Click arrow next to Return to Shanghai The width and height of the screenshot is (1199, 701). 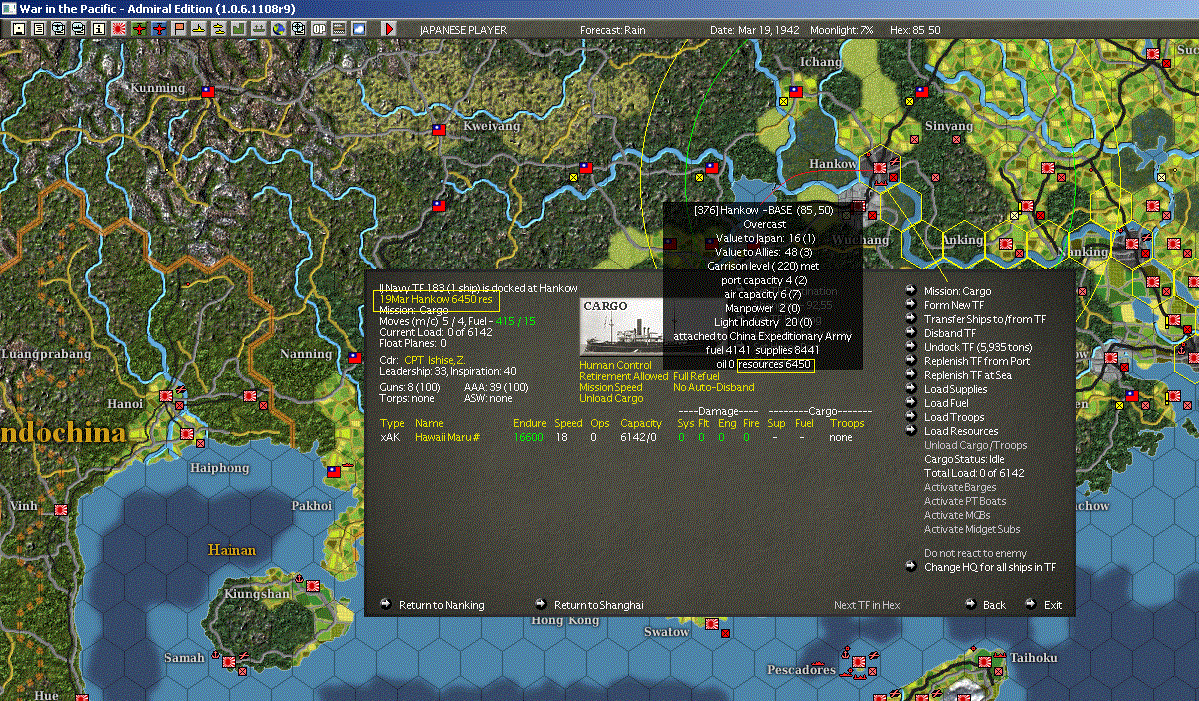tap(541, 604)
